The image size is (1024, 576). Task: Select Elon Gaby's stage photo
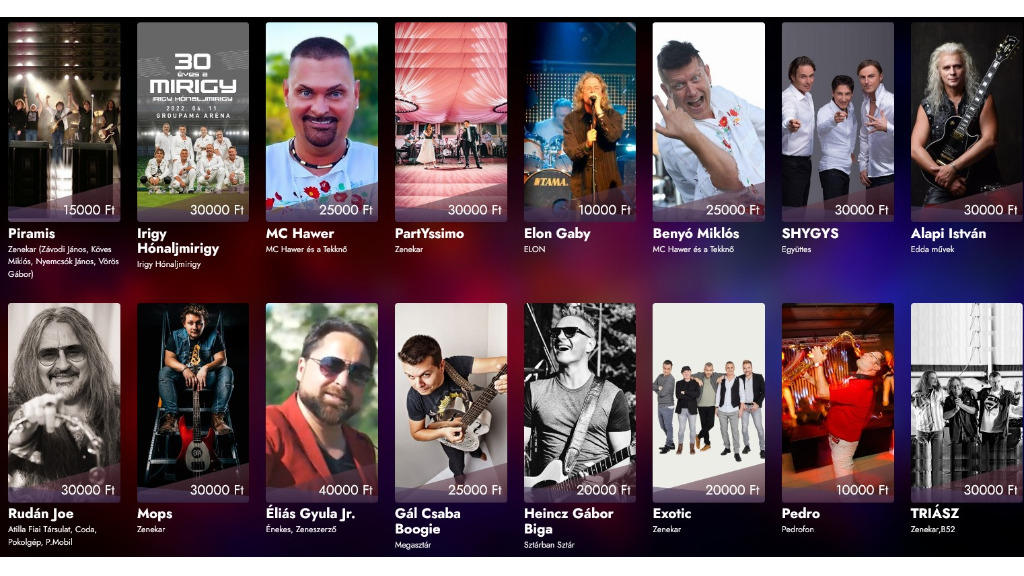(579, 121)
